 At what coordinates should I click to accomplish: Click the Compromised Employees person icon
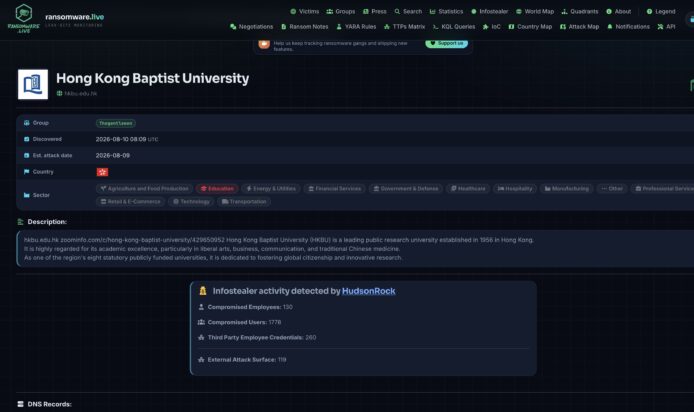[201, 307]
